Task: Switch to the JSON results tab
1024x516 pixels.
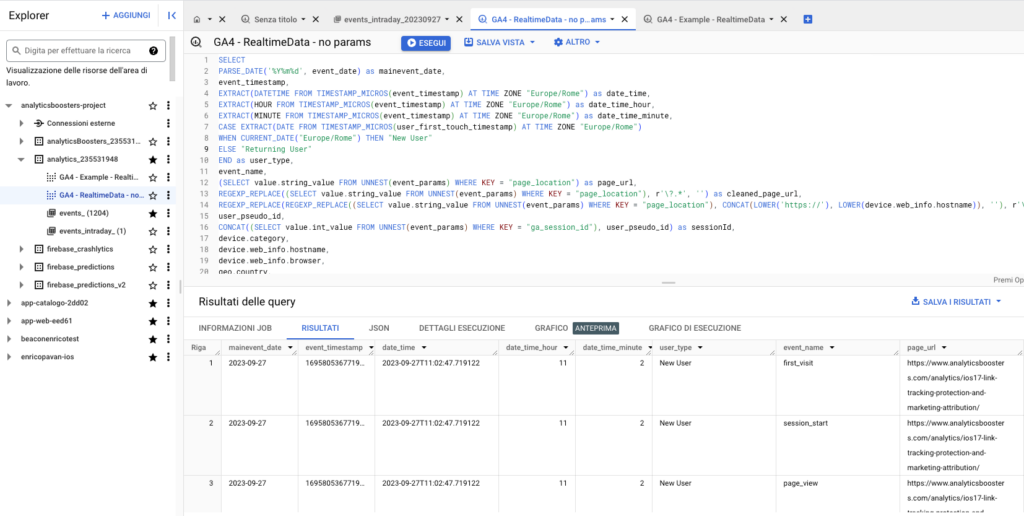Action: [379, 328]
